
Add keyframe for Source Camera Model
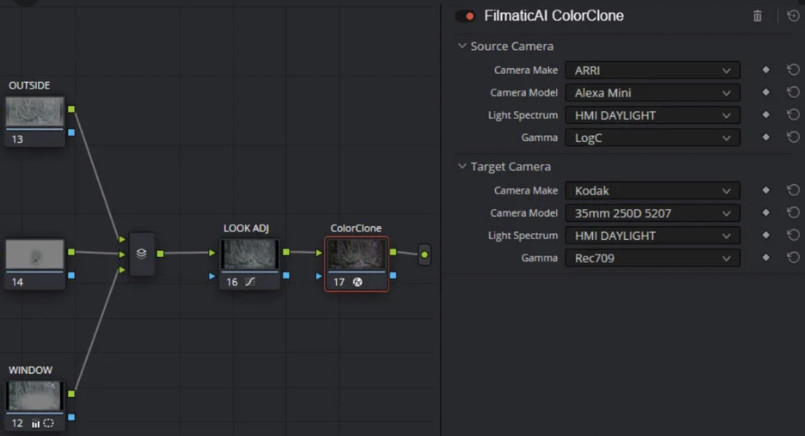tap(765, 92)
